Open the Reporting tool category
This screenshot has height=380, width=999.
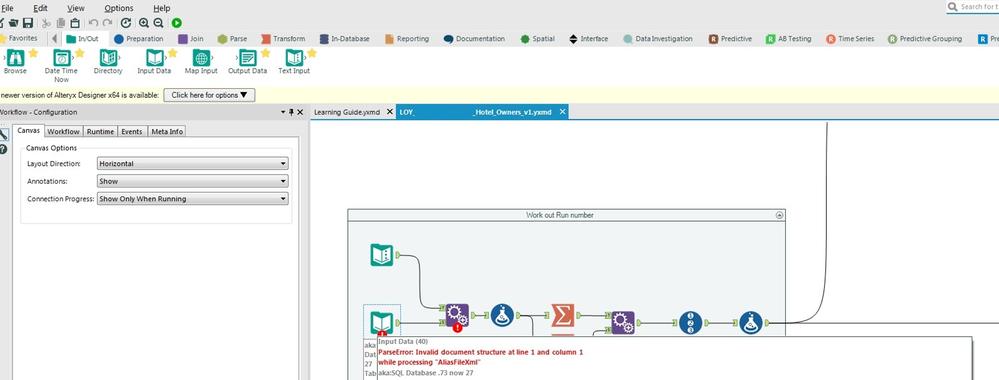point(406,39)
